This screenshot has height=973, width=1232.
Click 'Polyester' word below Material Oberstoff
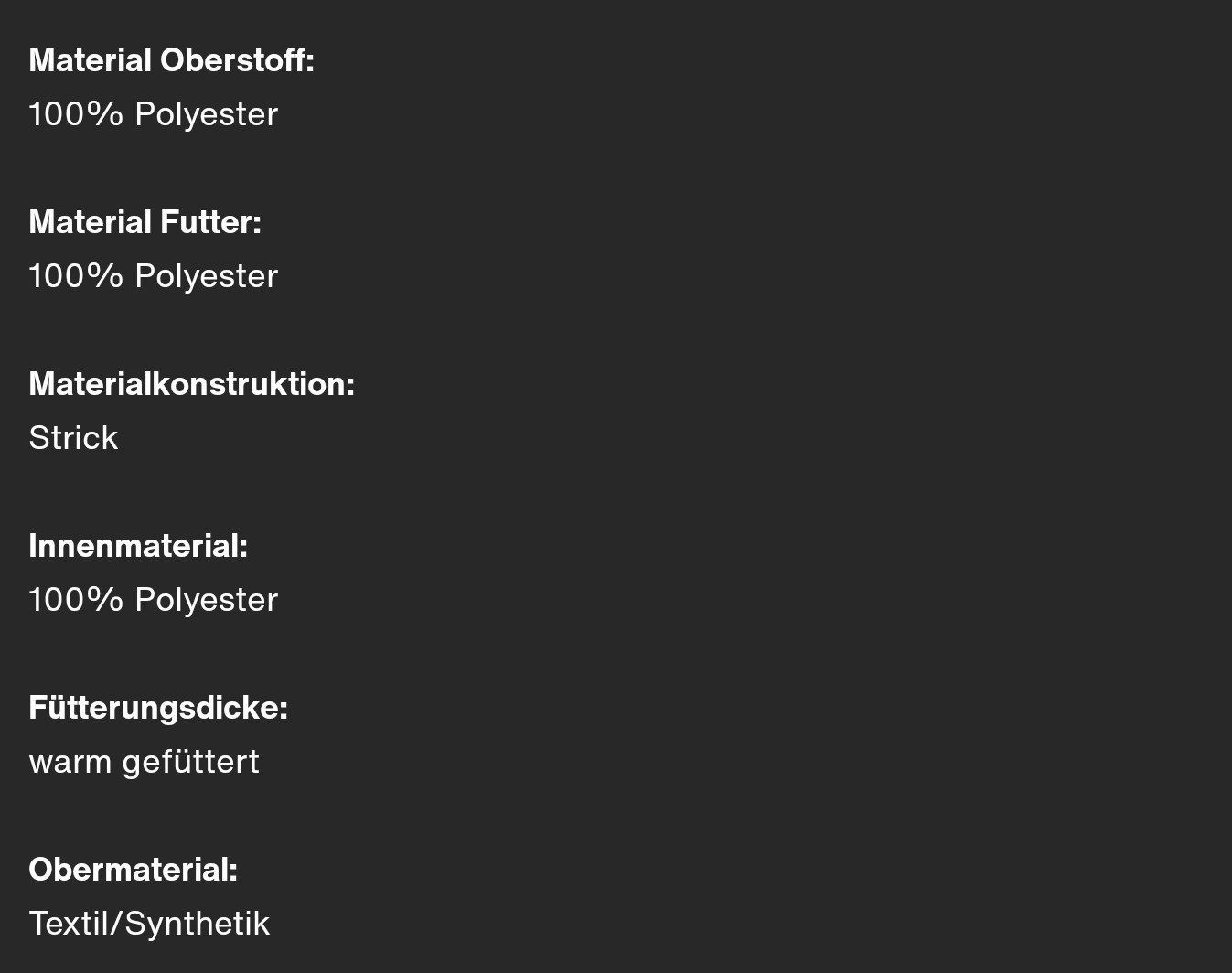click(x=207, y=115)
